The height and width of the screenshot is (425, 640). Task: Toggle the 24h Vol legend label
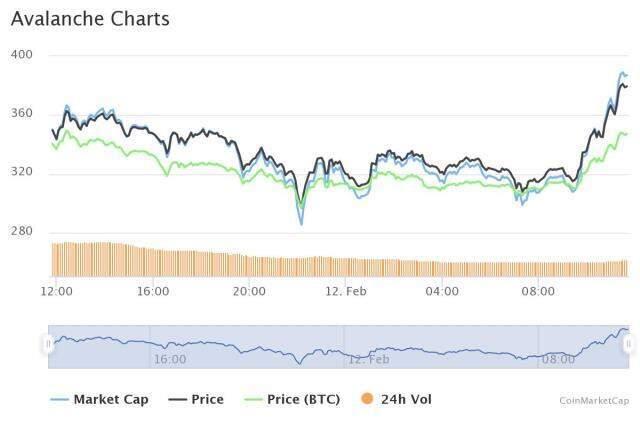coord(406,399)
